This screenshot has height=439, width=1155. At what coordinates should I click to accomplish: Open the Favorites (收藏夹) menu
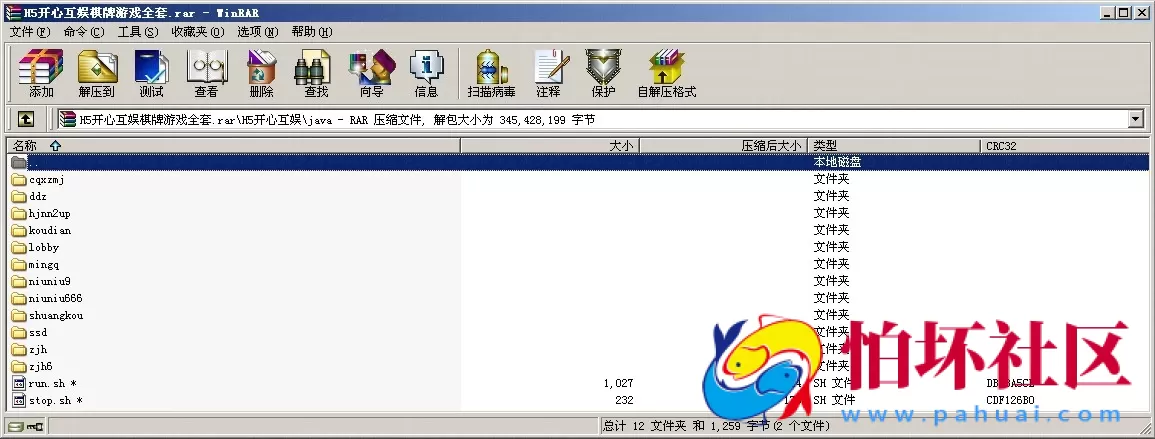[197, 32]
